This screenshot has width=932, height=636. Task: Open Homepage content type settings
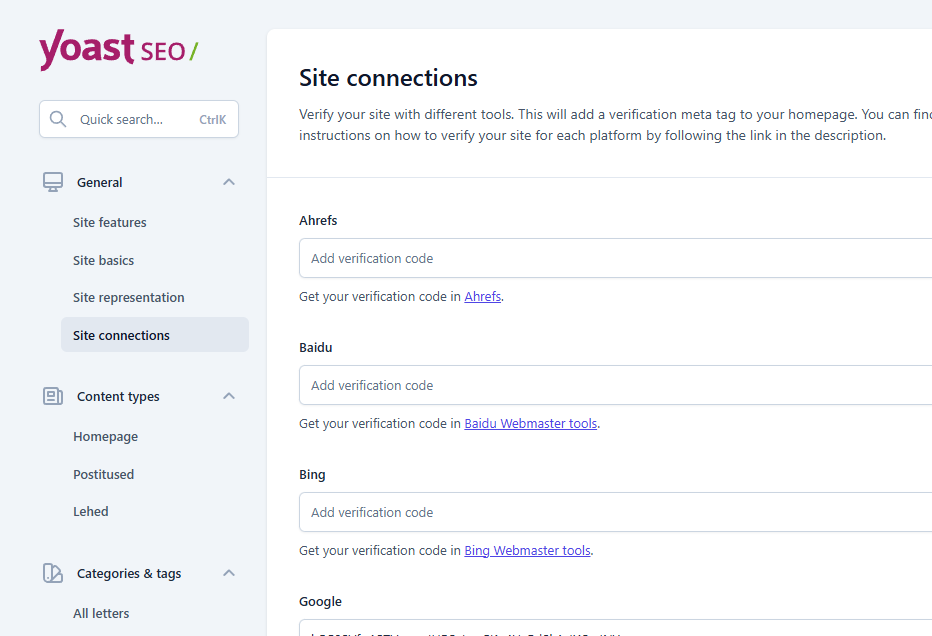pos(105,437)
